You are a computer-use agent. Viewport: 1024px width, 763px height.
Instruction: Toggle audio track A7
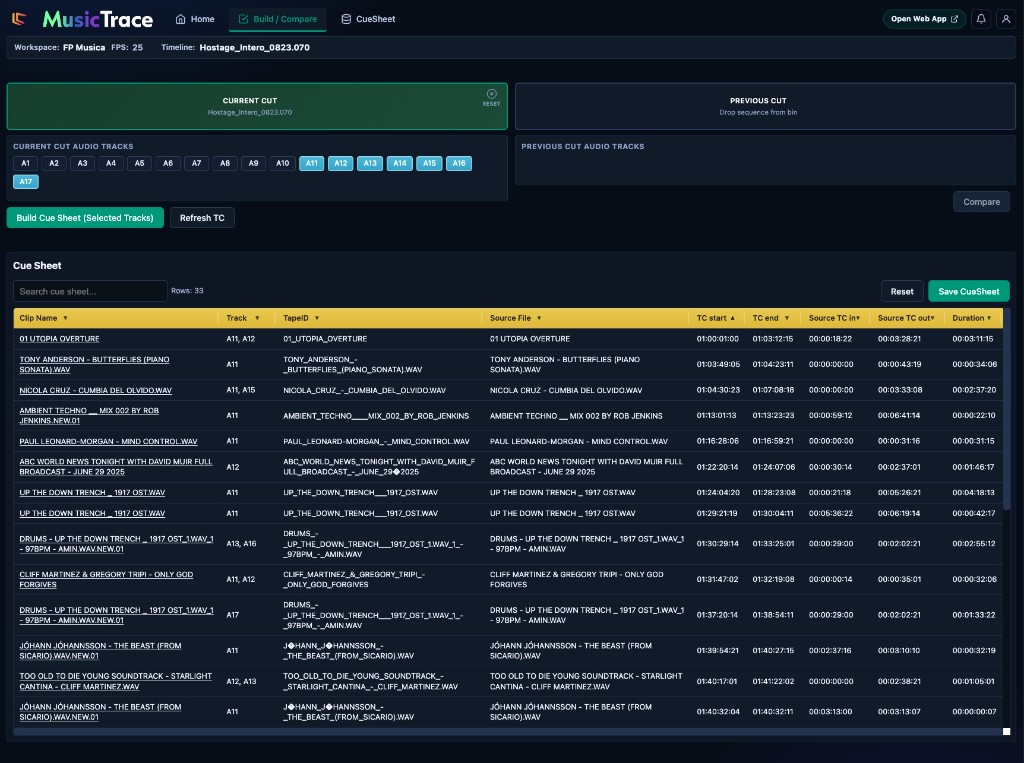[197, 163]
